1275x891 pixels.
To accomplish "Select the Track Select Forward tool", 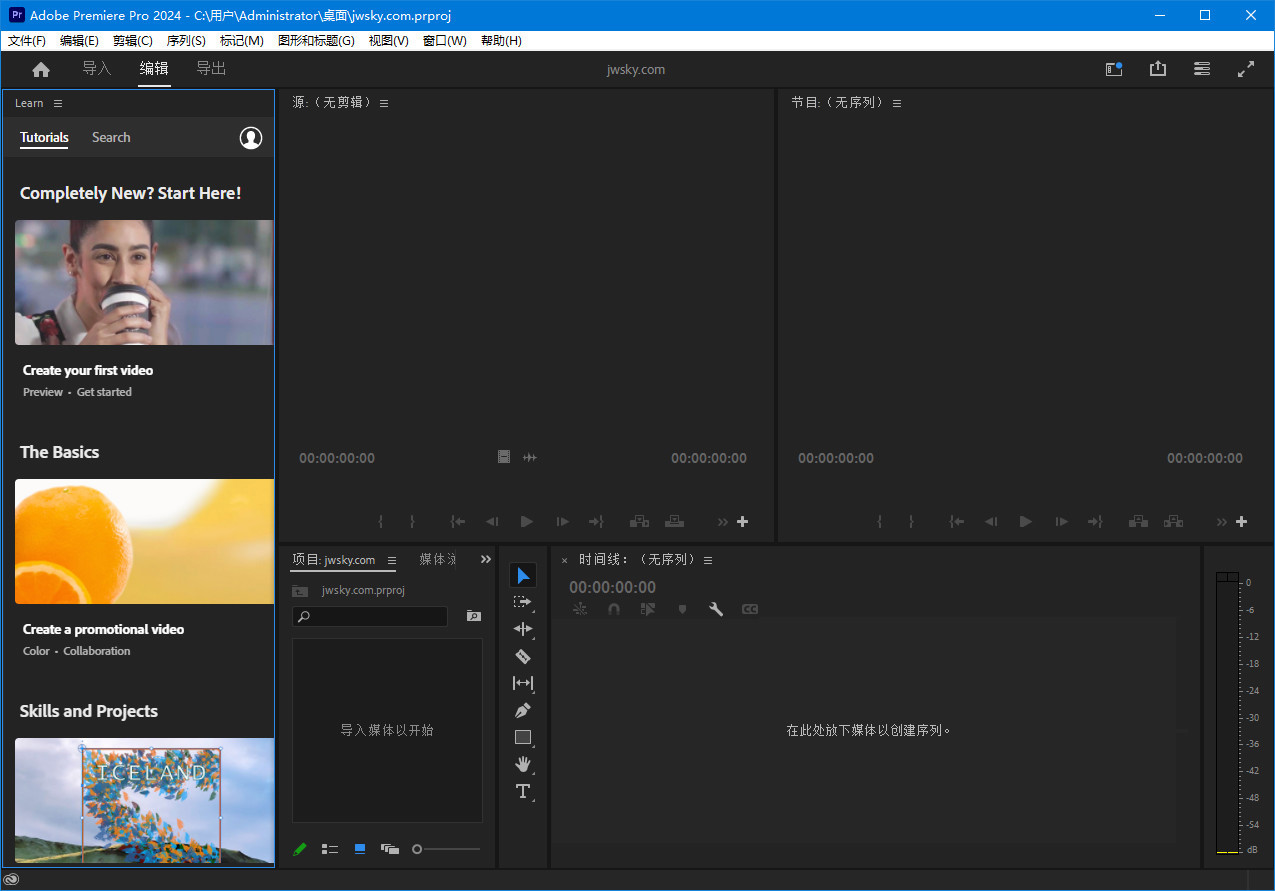I will click(x=522, y=602).
